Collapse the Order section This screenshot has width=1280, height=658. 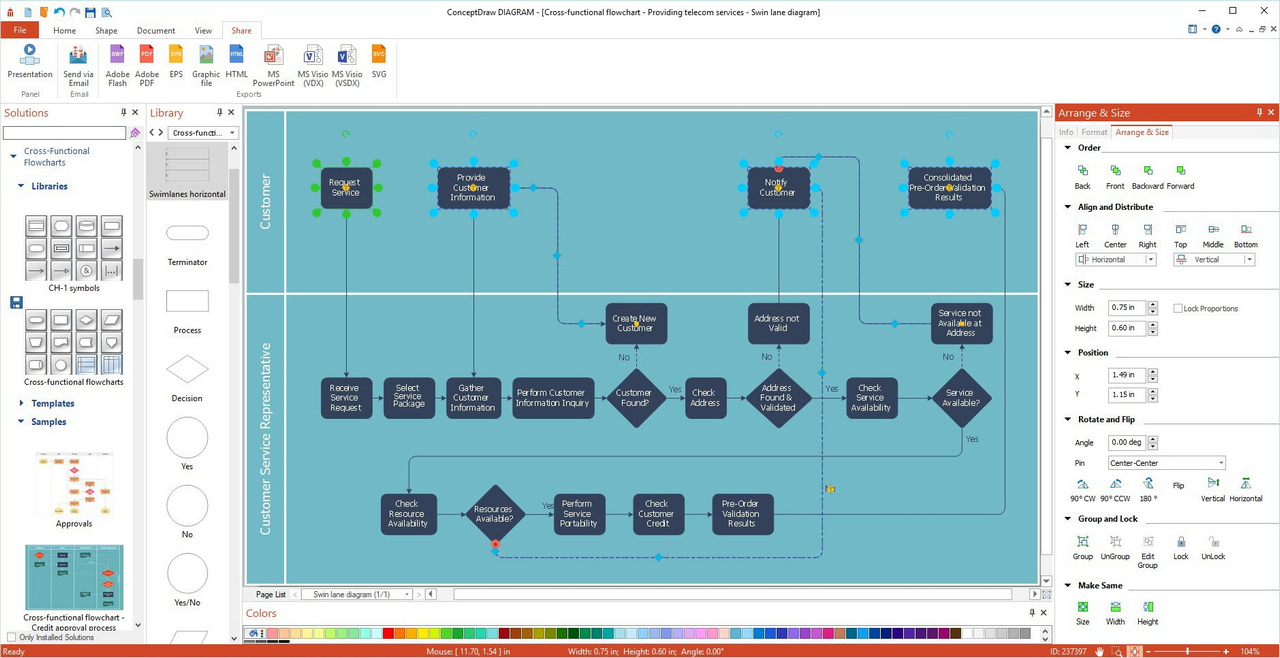(x=1068, y=148)
